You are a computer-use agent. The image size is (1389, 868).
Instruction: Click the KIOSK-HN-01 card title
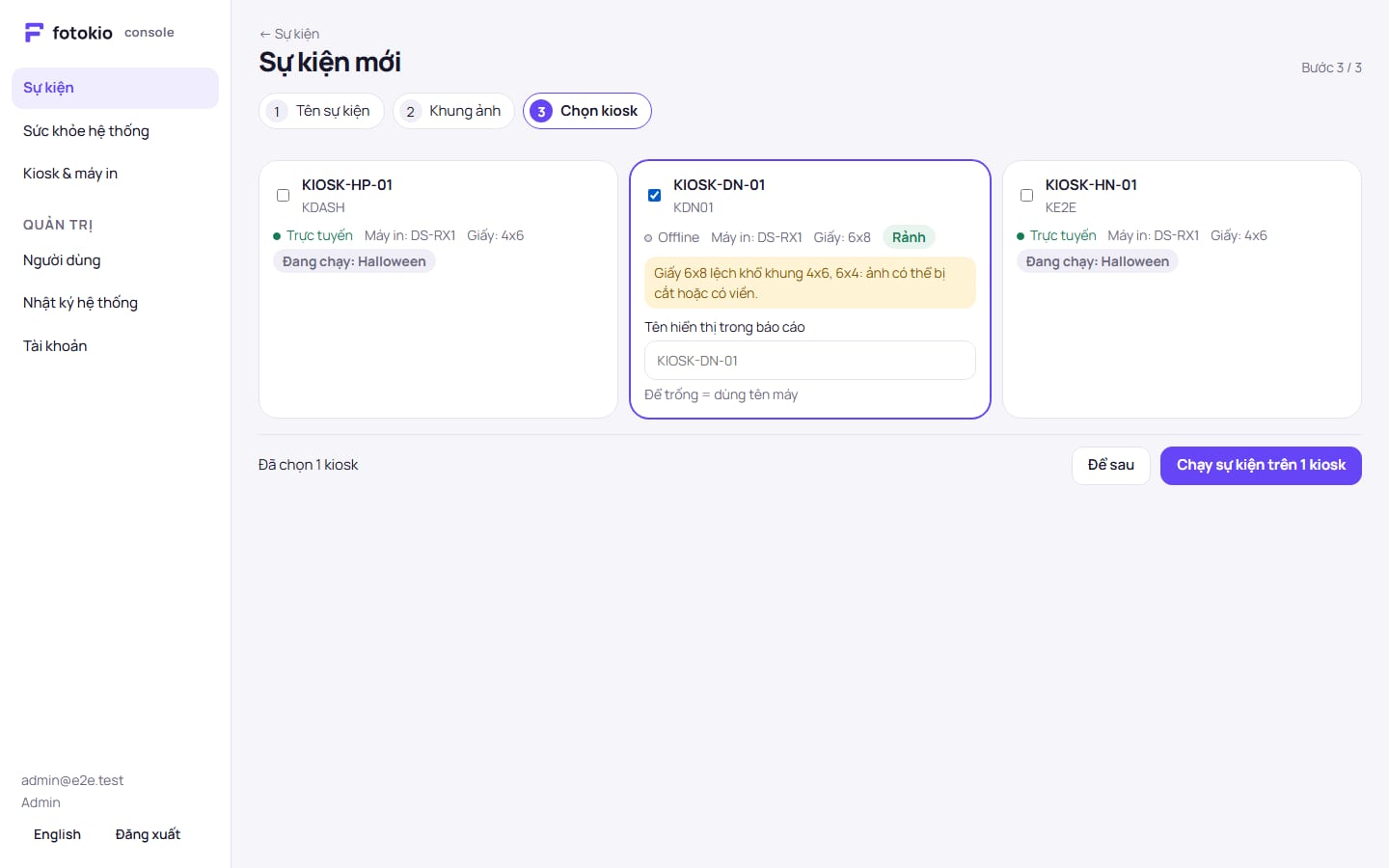pyautogui.click(x=1091, y=185)
